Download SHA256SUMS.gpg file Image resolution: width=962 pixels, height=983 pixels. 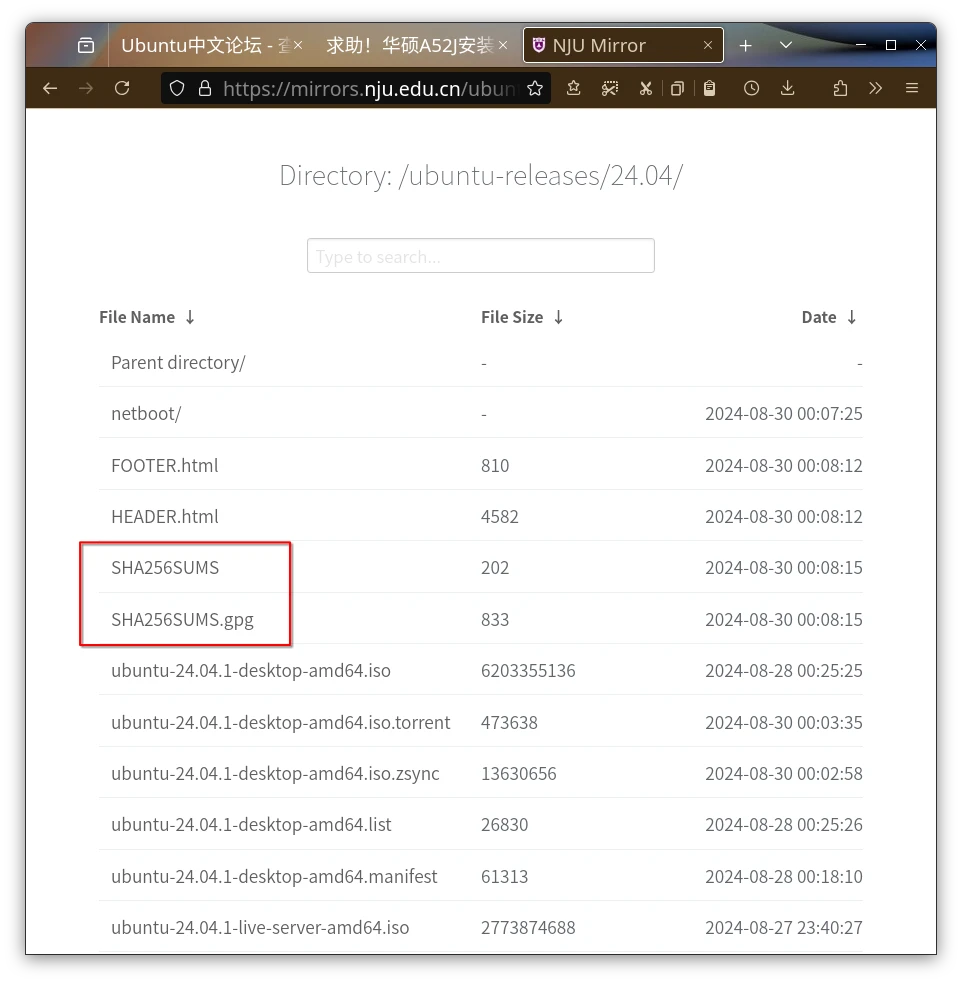(182, 620)
